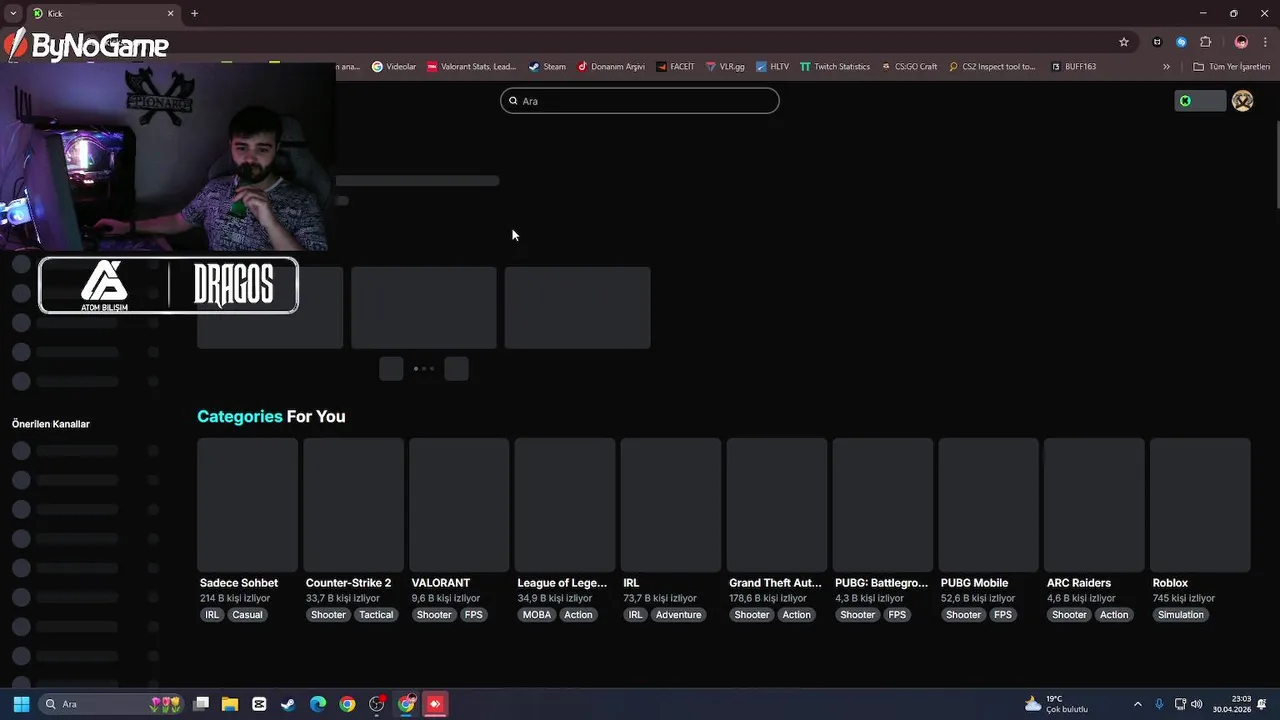This screenshot has height=720, width=1280.
Task: Open the notification bell icon
Action: tap(1262, 704)
